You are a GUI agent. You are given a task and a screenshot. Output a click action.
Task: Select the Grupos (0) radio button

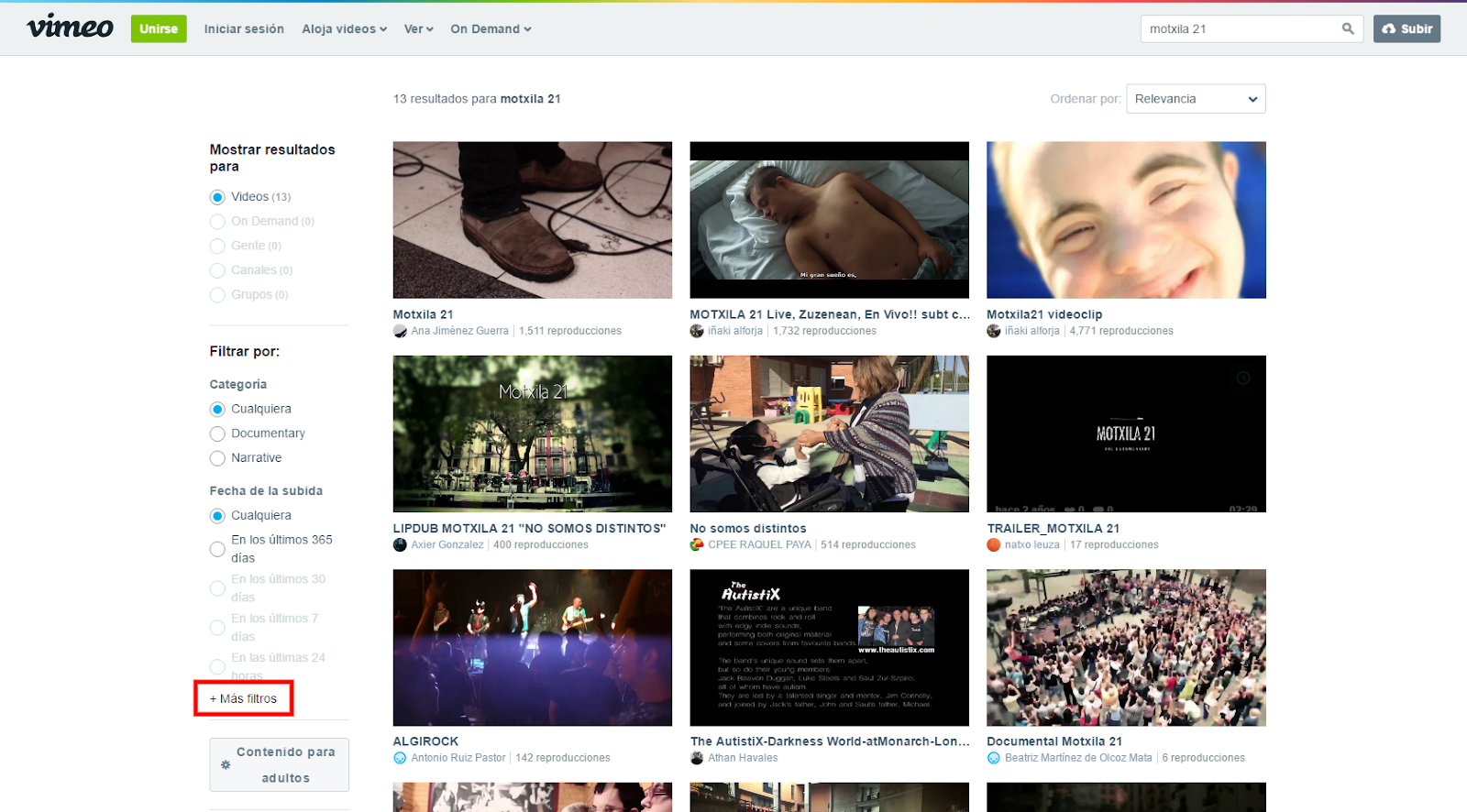(217, 295)
